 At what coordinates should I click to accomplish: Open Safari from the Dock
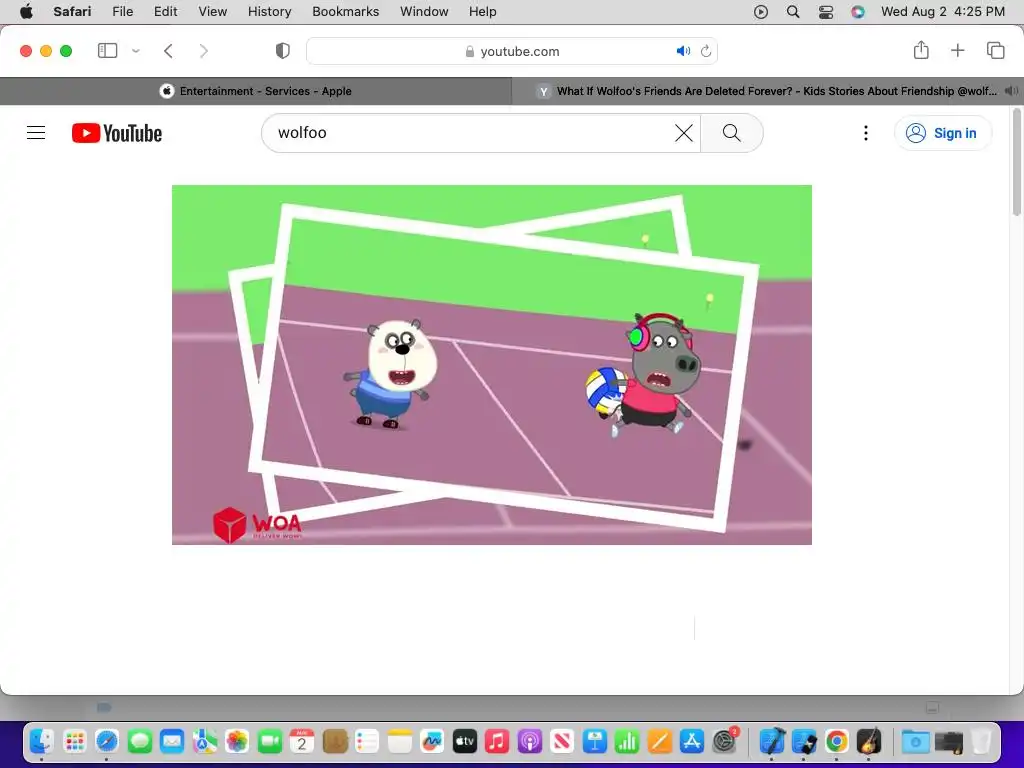(x=107, y=742)
